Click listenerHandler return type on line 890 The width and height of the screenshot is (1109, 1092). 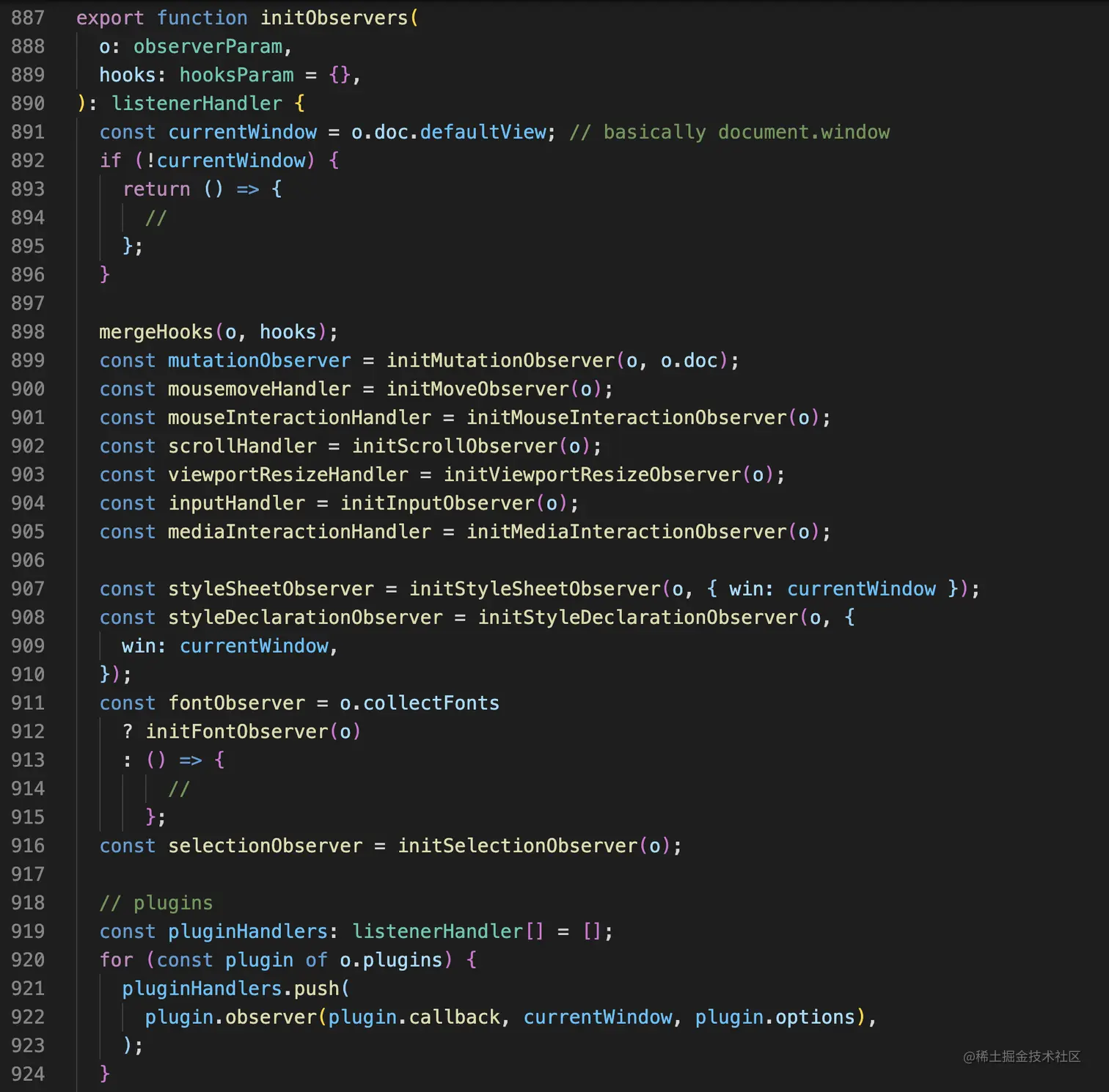pyautogui.click(x=197, y=103)
